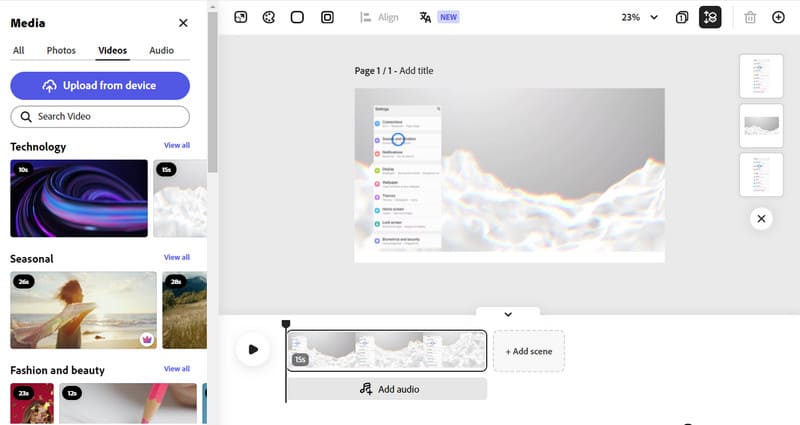The width and height of the screenshot is (800, 425).
Task: Switch to the Audio tab
Action: click(x=161, y=50)
